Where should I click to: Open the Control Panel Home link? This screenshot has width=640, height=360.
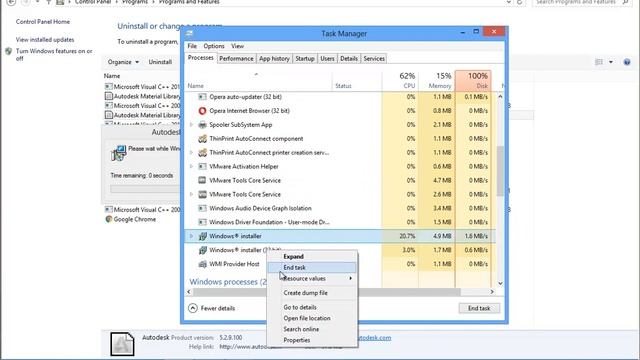pyautogui.click(x=42, y=22)
